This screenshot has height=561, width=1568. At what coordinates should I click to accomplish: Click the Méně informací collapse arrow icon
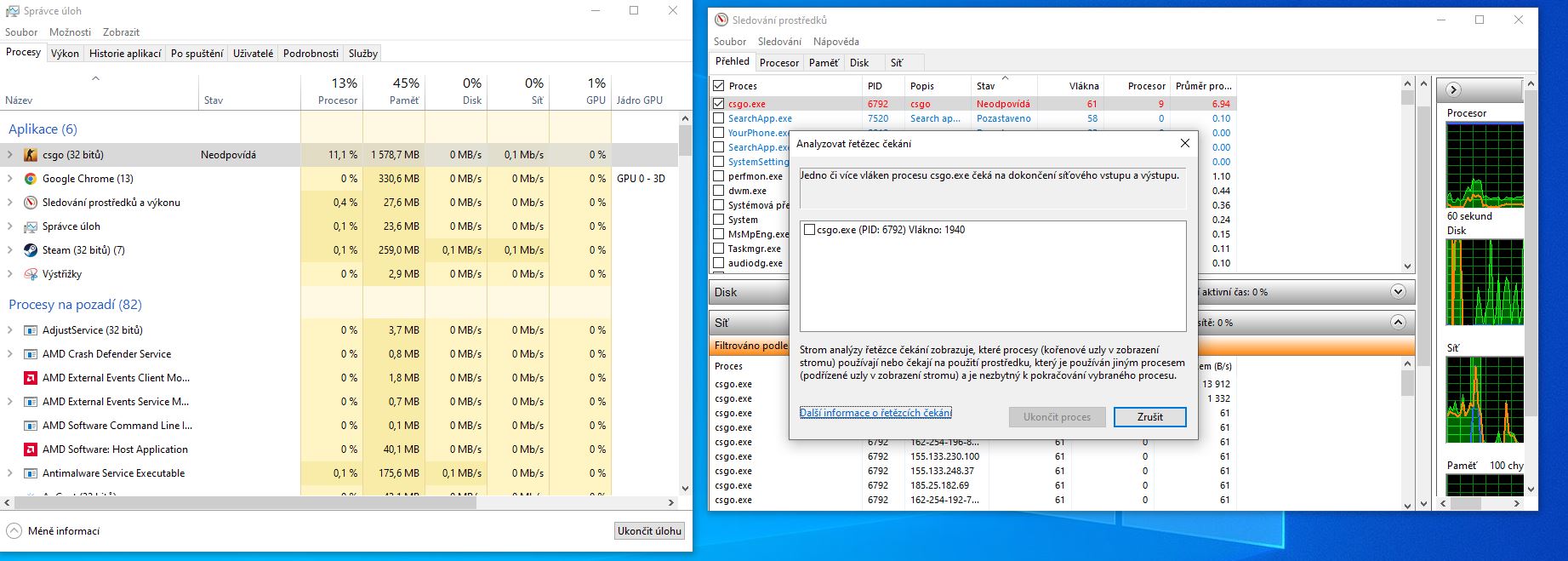coord(14,530)
